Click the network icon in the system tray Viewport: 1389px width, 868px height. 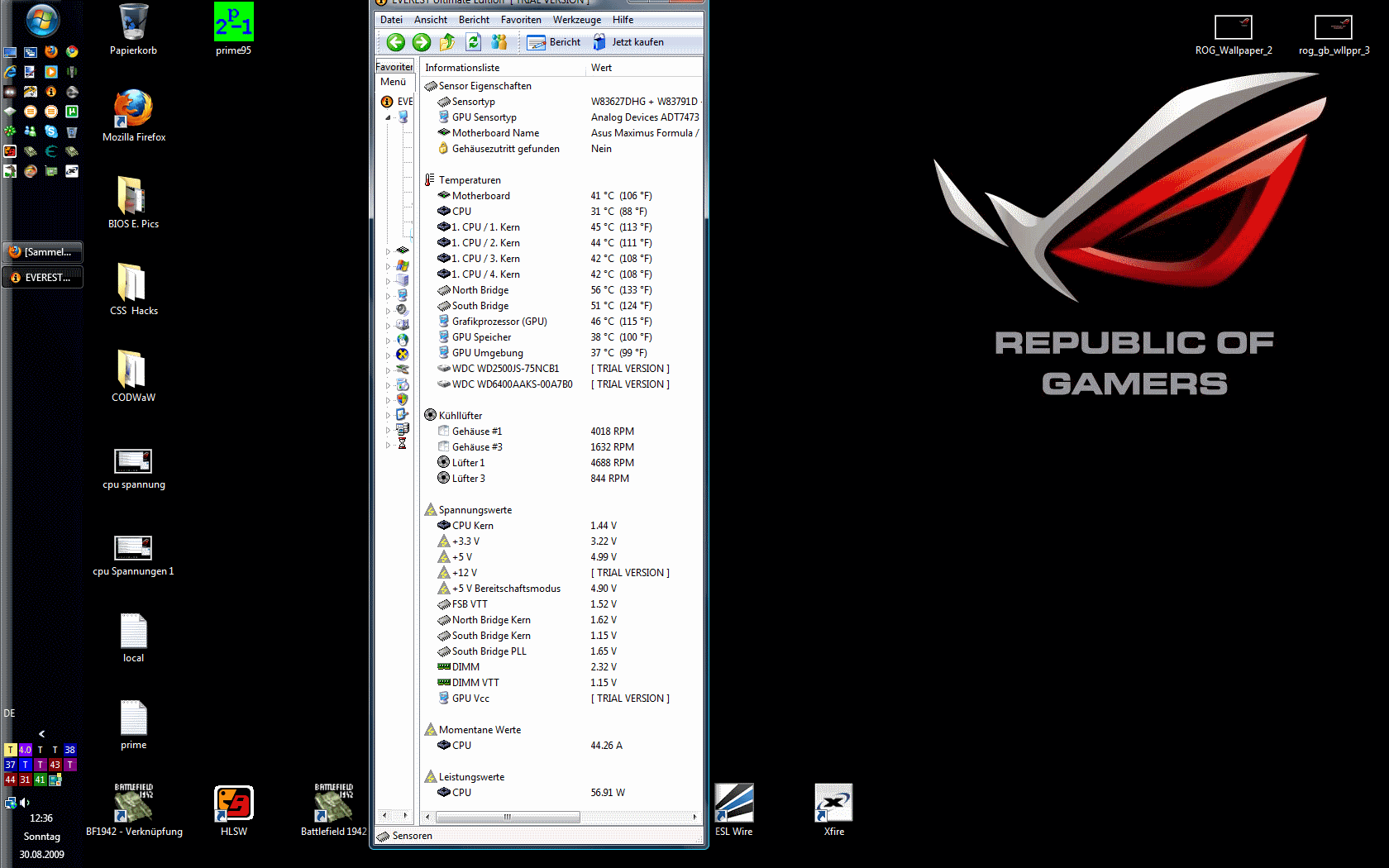click(x=11, y=802)
